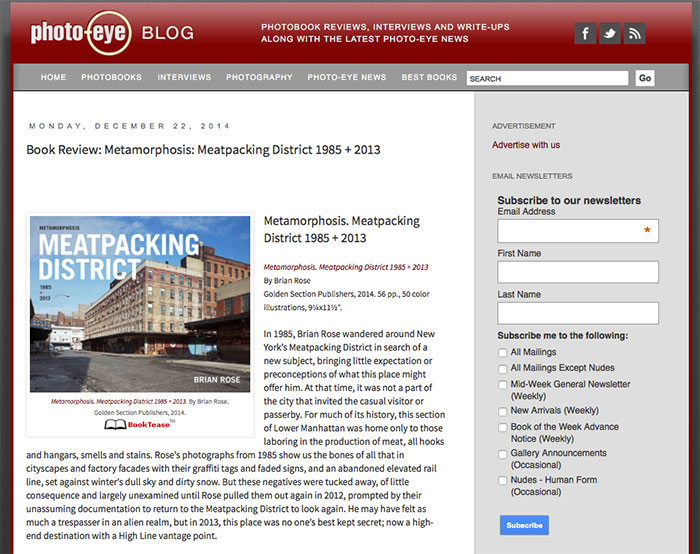Click the 'By Brian Rose' byline text
700x554 pixels.
(x=287, y=280)
